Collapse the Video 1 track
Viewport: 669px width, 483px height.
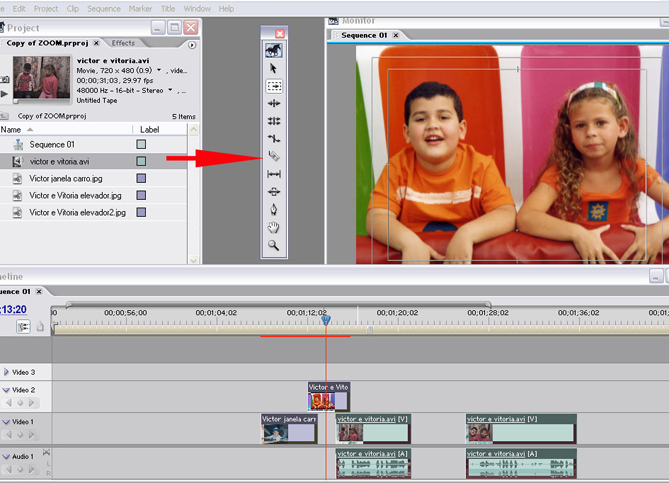[7, 422]
